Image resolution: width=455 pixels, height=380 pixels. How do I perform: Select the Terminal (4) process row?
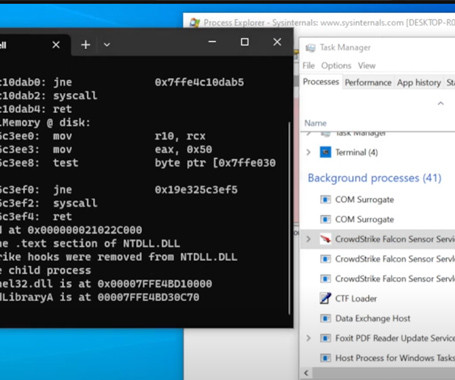377,152
